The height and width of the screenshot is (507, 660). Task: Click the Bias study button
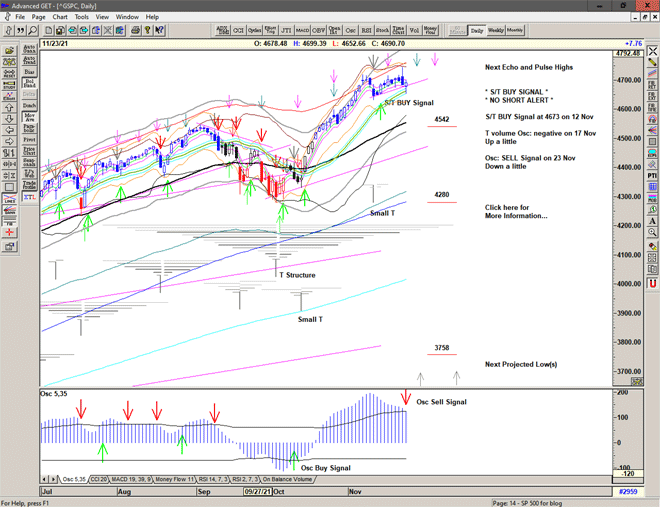point(29,72)
